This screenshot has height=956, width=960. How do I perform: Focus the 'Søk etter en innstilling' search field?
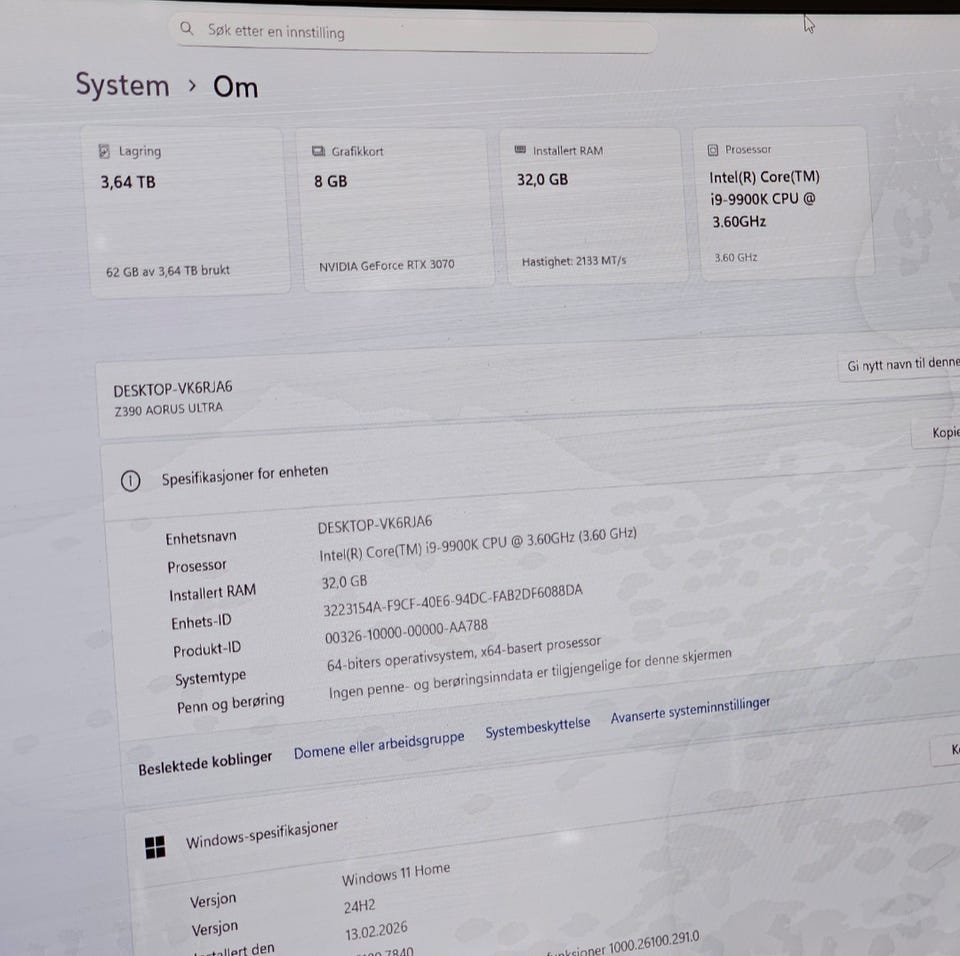413,33
